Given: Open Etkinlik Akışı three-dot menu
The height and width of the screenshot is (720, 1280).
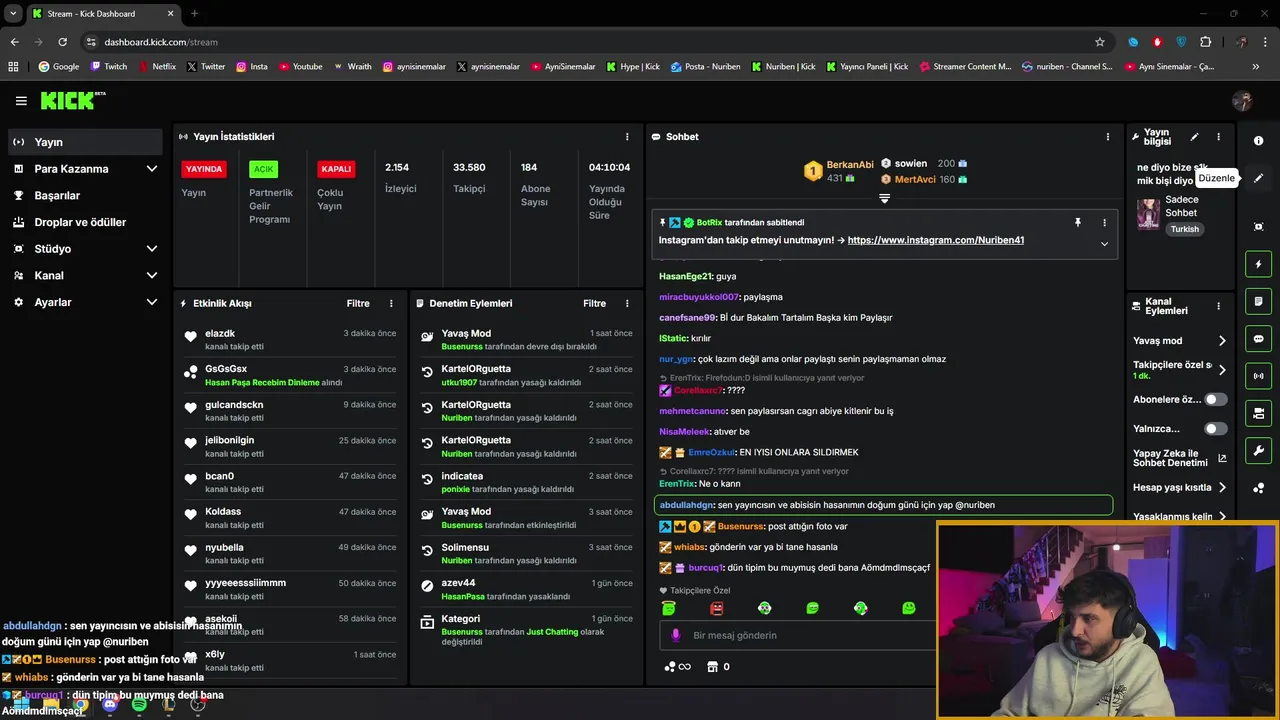Looking at the screenshot, I should point(391,303).
